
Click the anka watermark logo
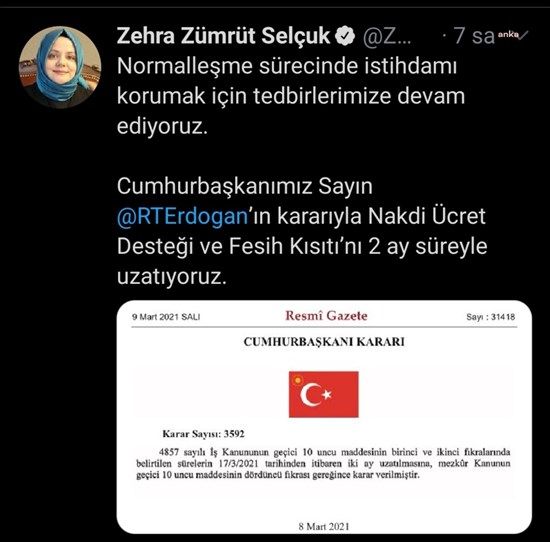[508, 34]
